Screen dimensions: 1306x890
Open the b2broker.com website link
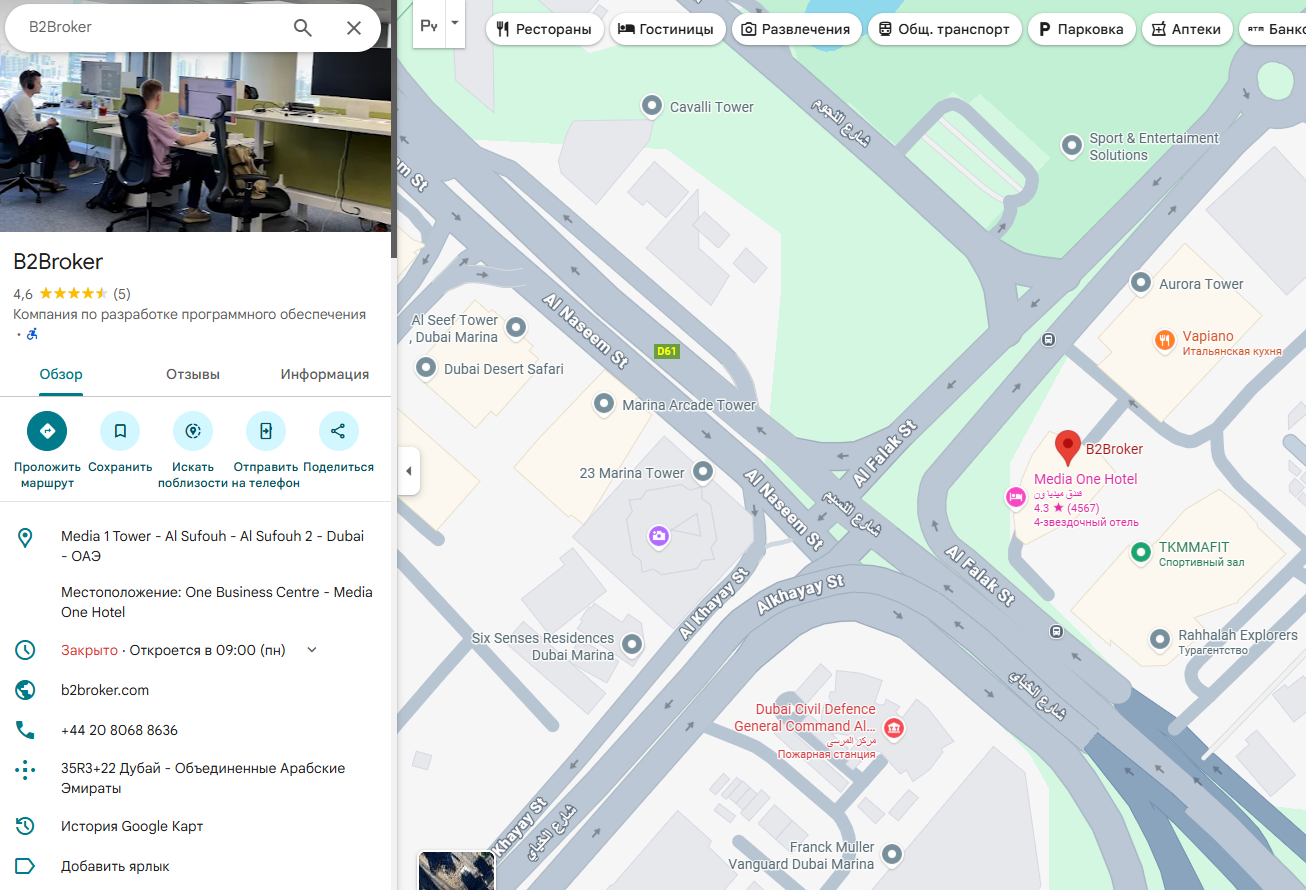[x=105, y=690]
